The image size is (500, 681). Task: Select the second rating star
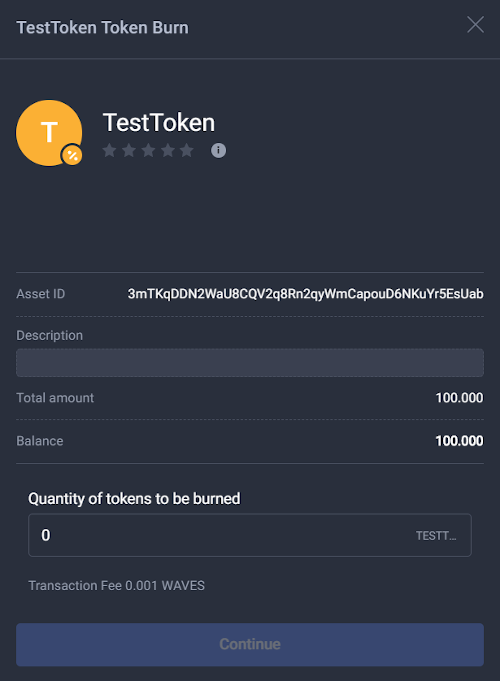pos(129,150)
